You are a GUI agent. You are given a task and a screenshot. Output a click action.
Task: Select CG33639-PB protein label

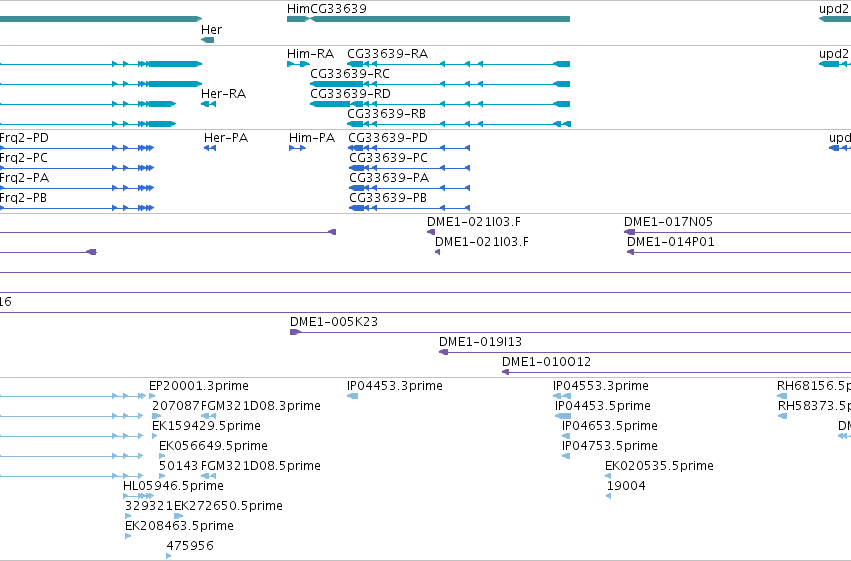(x=388, y=198)
